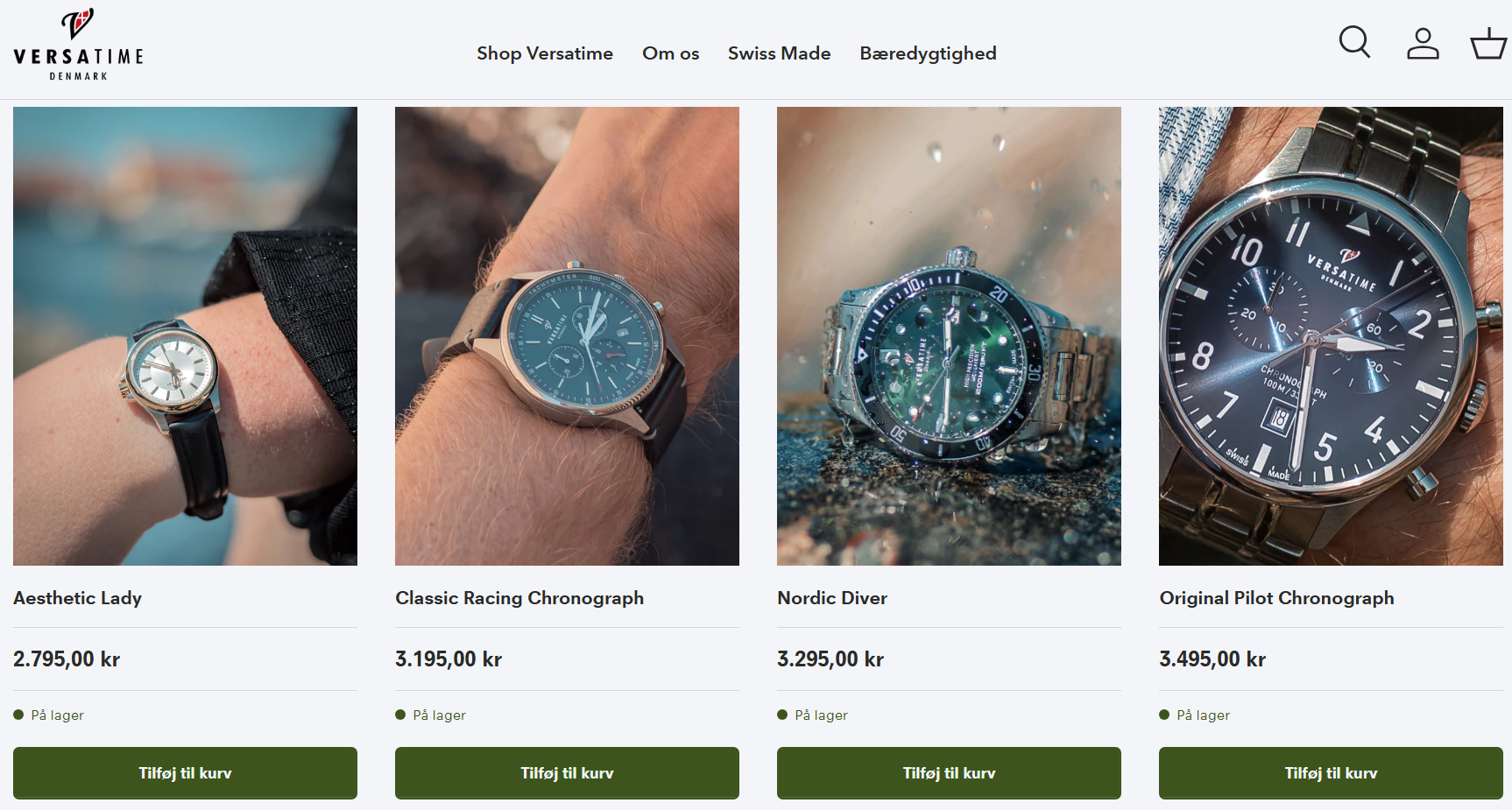Open the user account icon

1423,43
